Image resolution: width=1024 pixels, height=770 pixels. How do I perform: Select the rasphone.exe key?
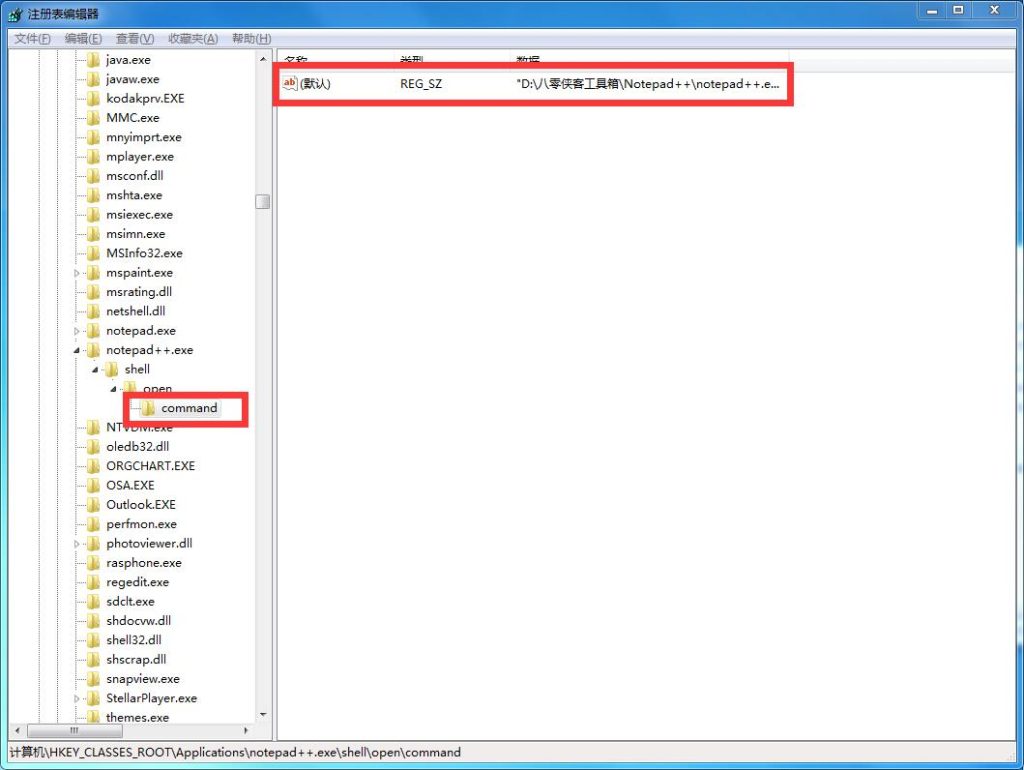[x=144, y=563]
